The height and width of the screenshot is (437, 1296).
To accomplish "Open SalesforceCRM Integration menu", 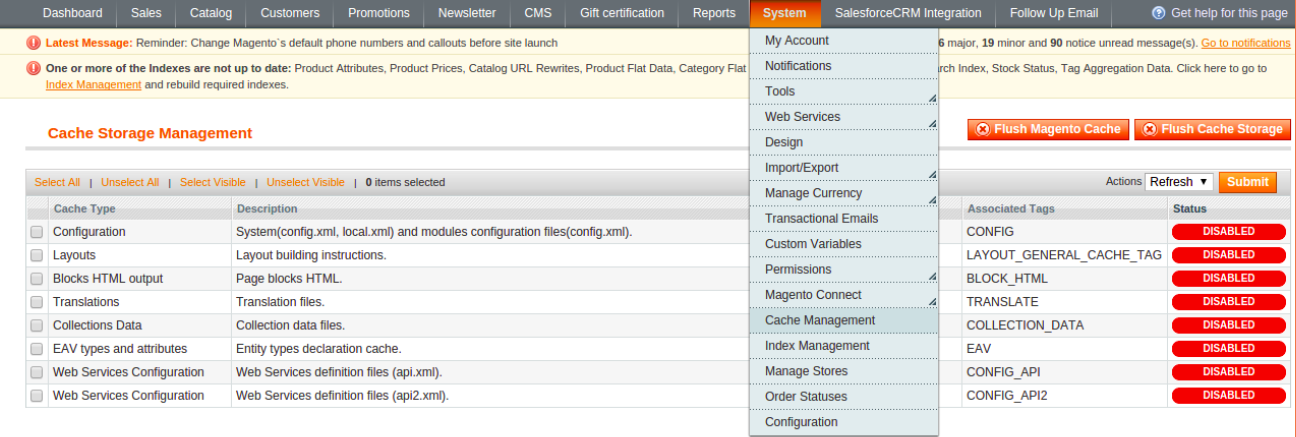I will (x=908, y=13).
